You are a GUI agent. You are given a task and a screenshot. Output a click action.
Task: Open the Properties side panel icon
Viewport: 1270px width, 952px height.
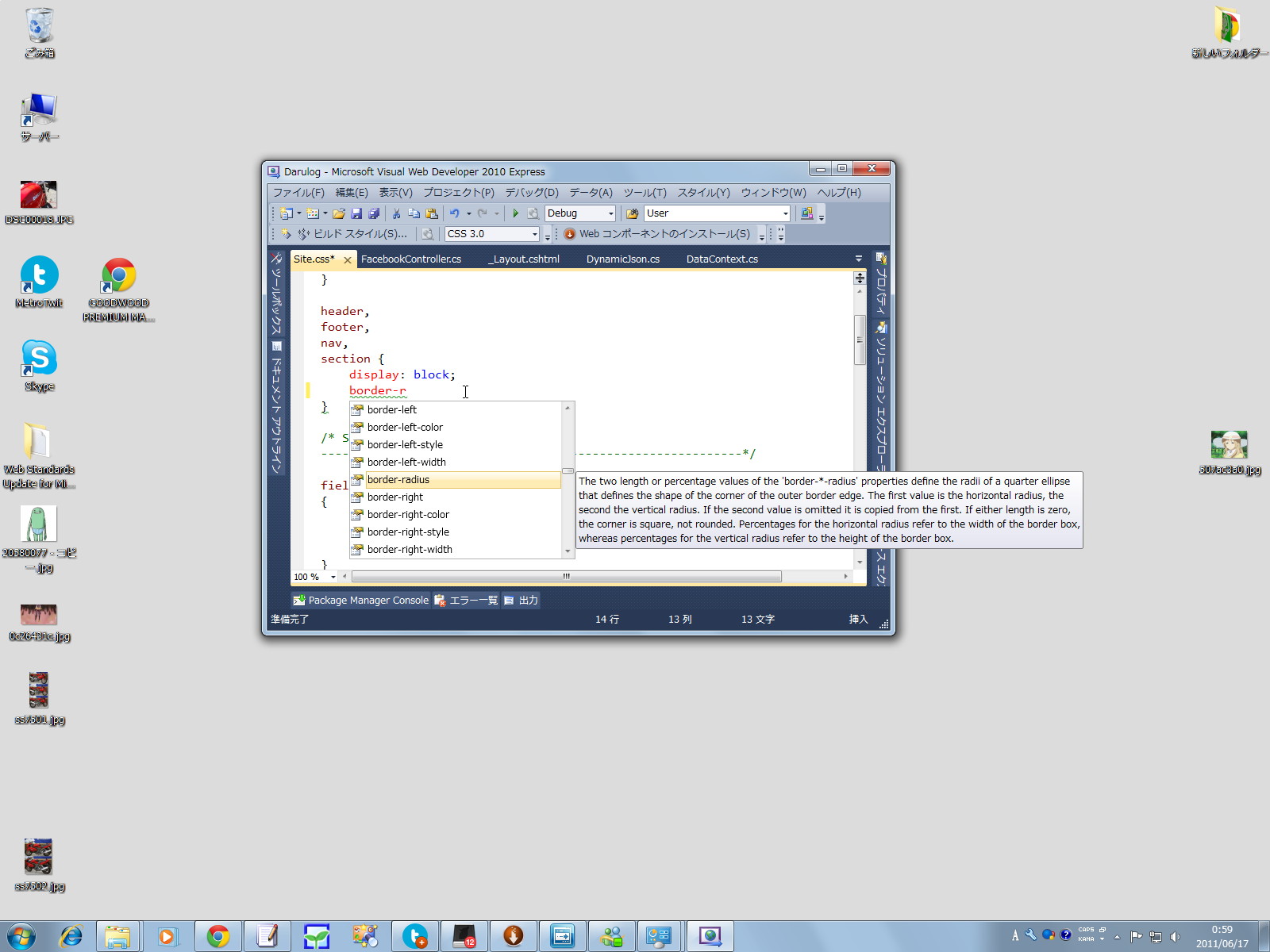click(x=880, y=259)
